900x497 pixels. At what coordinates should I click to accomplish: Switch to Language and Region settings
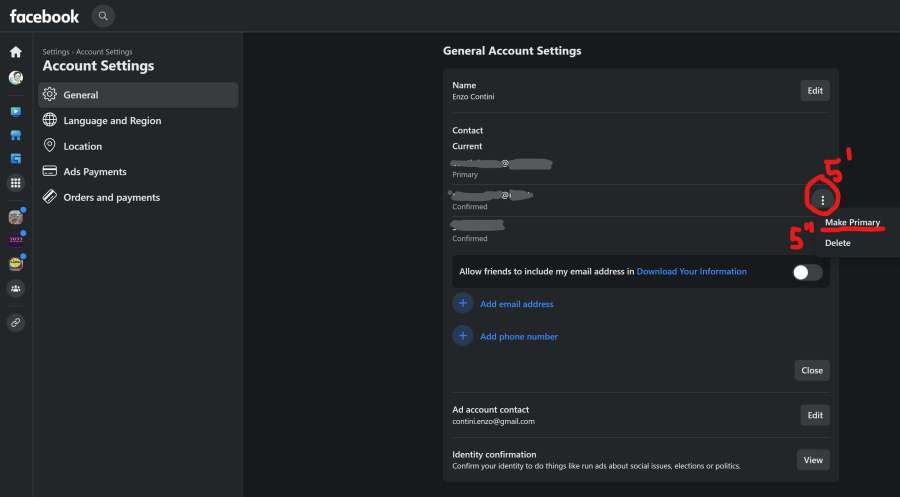pos(112,121)
